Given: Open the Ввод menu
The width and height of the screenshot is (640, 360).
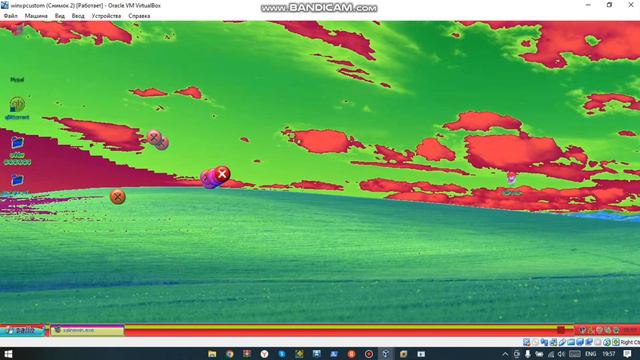Looking at the screenshot, I should point(78,16).
